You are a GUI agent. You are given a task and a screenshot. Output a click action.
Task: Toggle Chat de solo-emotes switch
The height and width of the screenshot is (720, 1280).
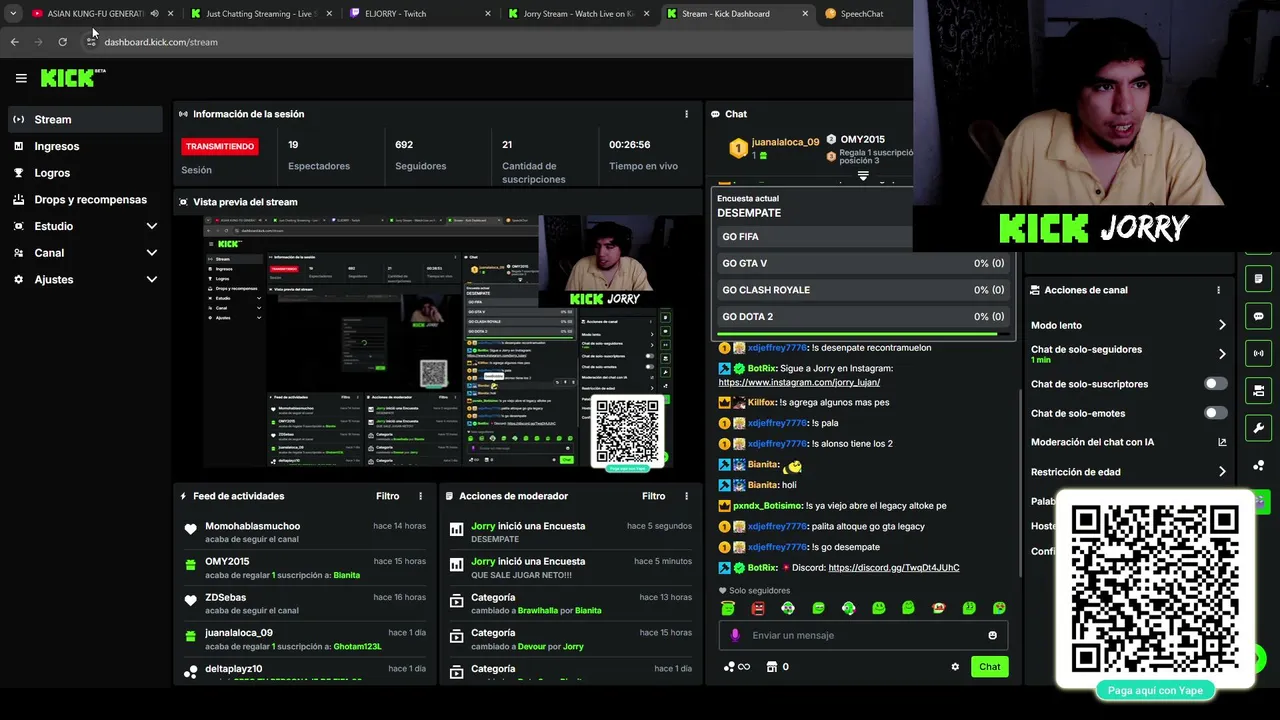tap(1215, 413)
